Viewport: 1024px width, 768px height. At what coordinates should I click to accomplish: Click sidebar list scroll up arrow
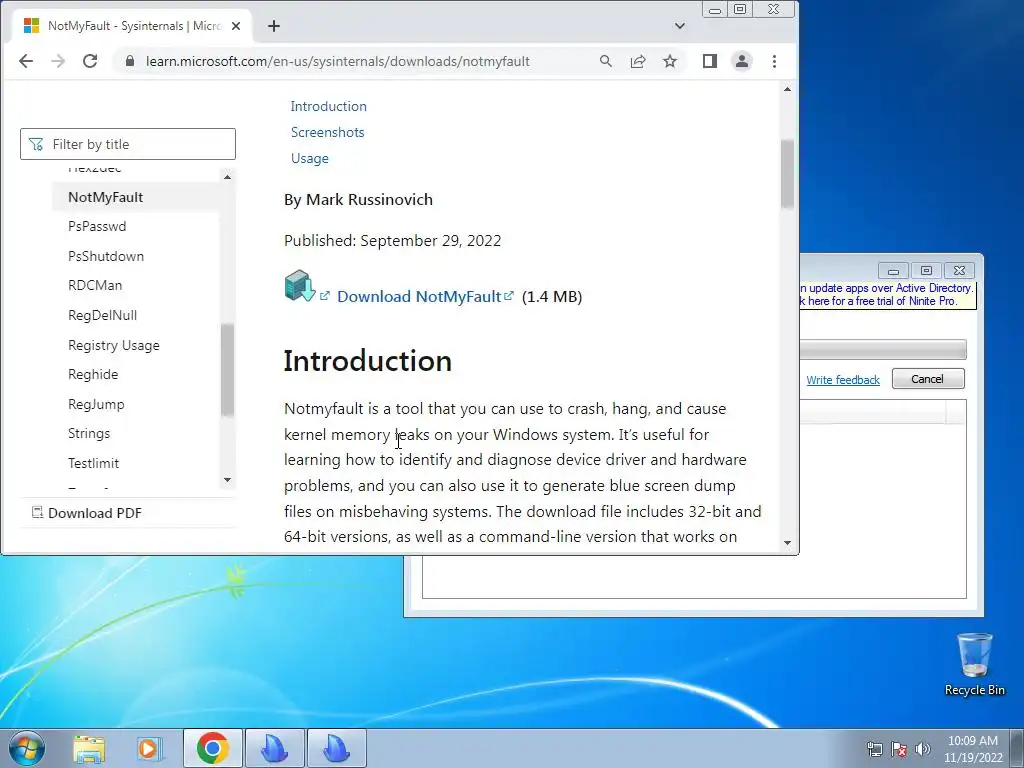point(227,177)
